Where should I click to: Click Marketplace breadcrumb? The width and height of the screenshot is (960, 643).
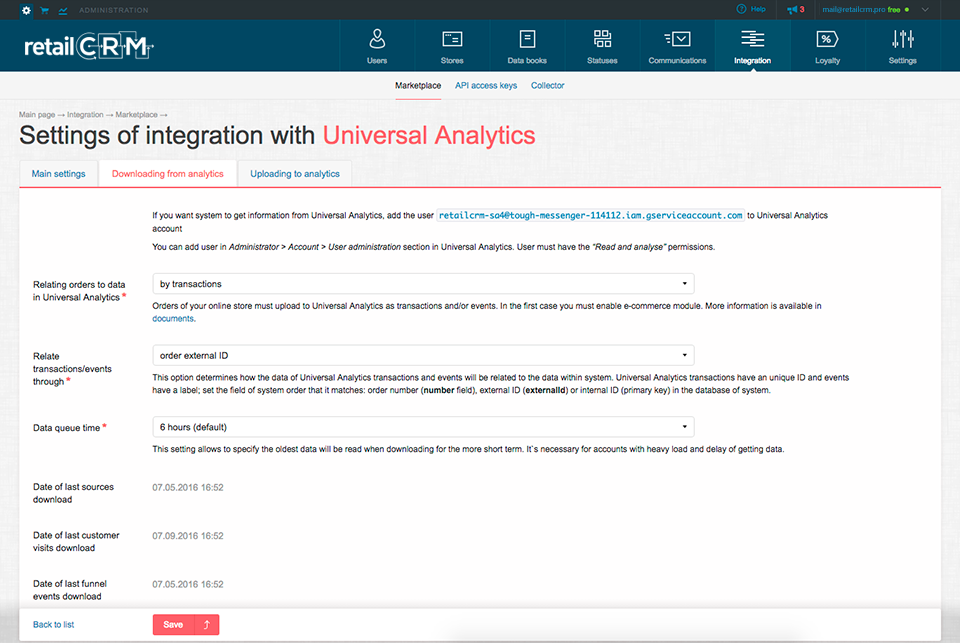pos(137,115)
